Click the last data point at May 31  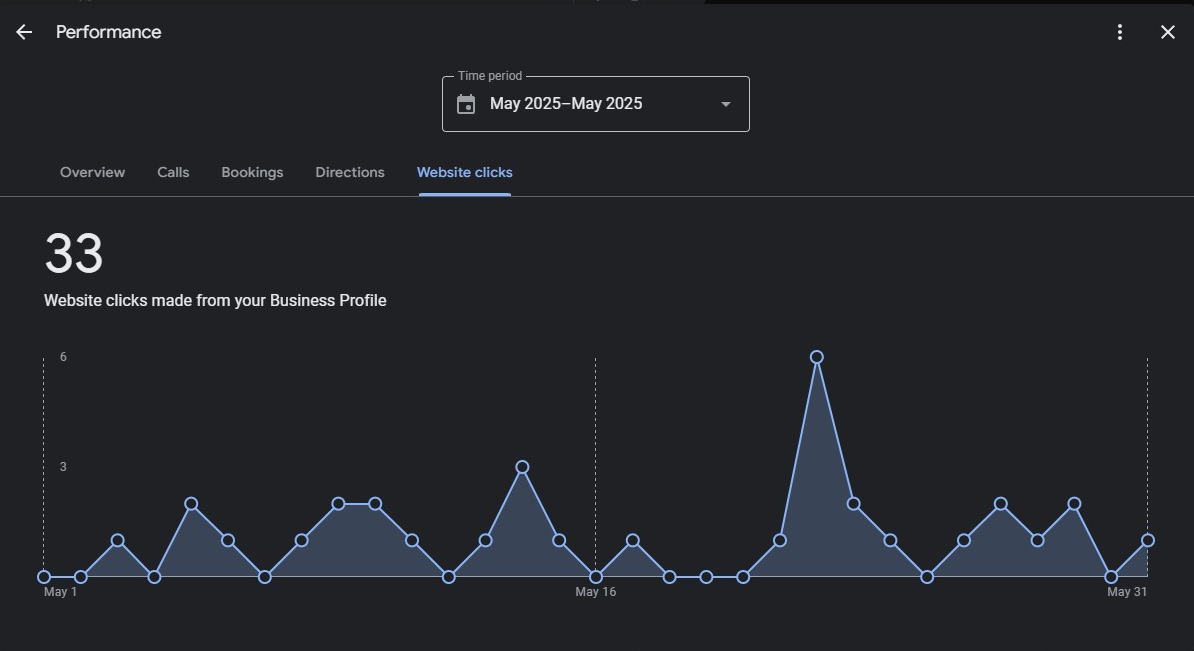click(1148, 541)
